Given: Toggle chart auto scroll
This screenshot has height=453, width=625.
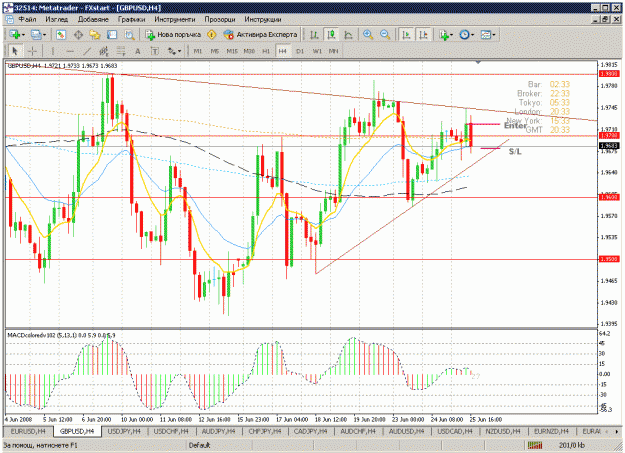Looking at the screenshot, I should (407, 35).
